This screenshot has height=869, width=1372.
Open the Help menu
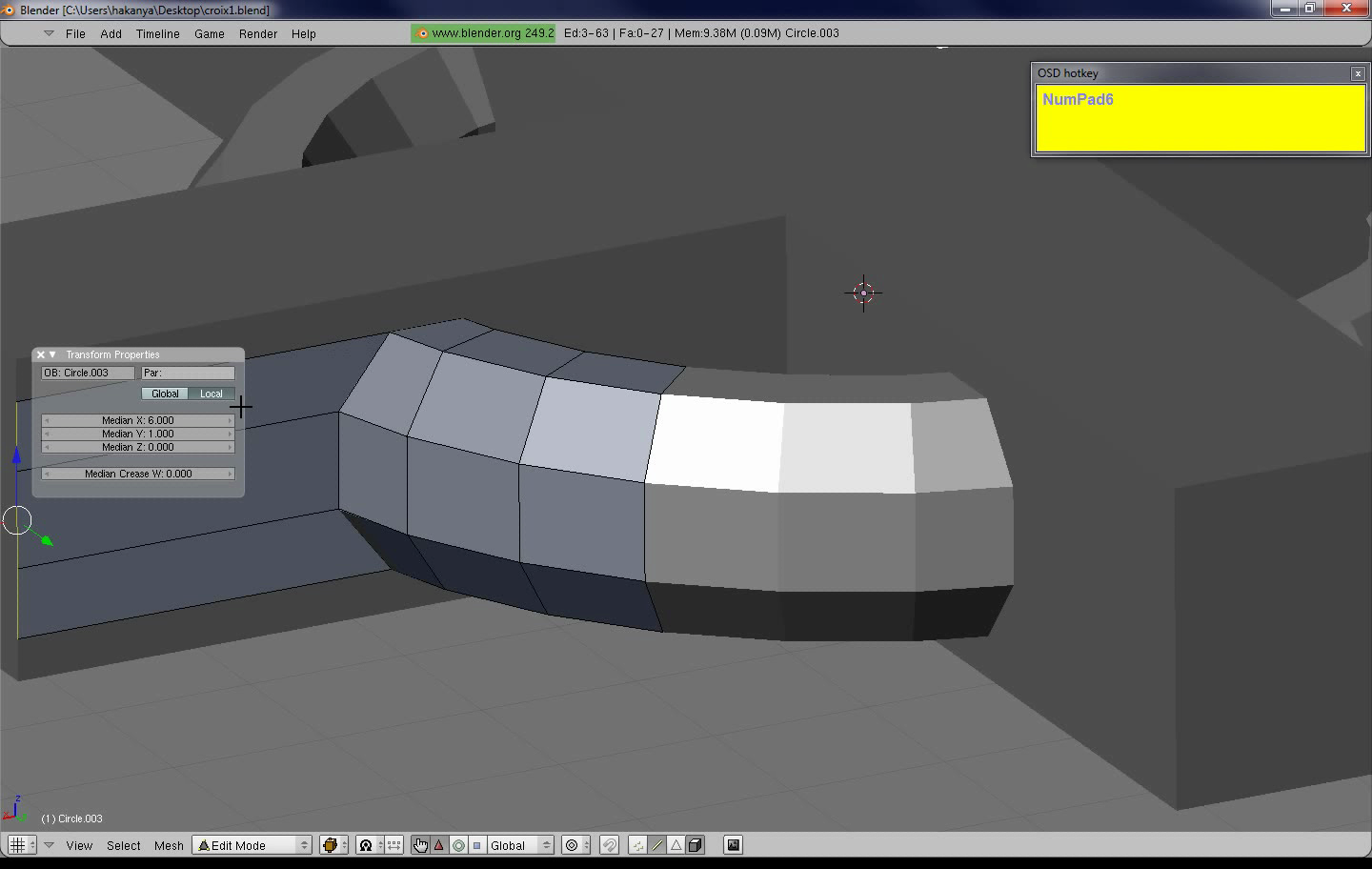point(303,33)
